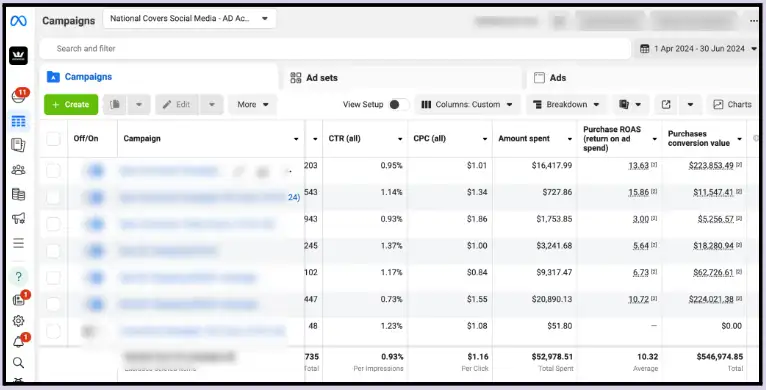
Task: Tick checkbox of the $51.80 campaign row
Action: (x=53, y=331)
